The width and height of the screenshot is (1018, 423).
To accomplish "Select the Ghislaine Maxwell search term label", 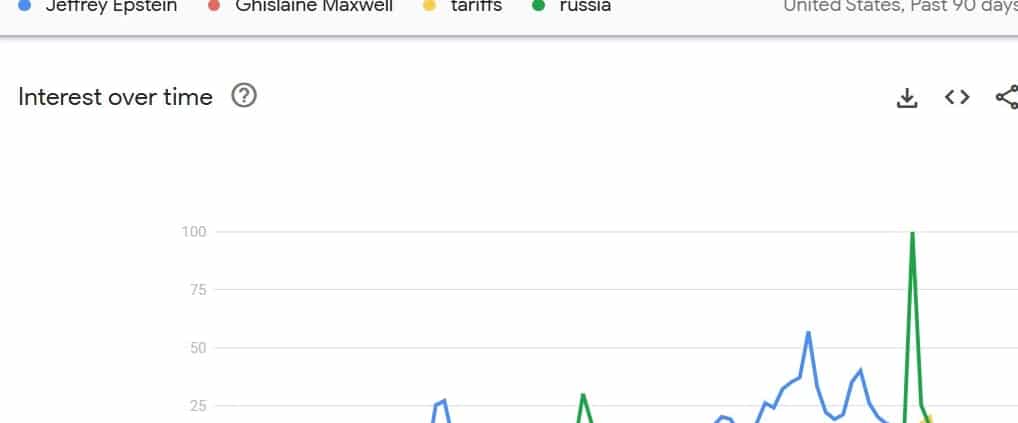I will tap(314, 6).
